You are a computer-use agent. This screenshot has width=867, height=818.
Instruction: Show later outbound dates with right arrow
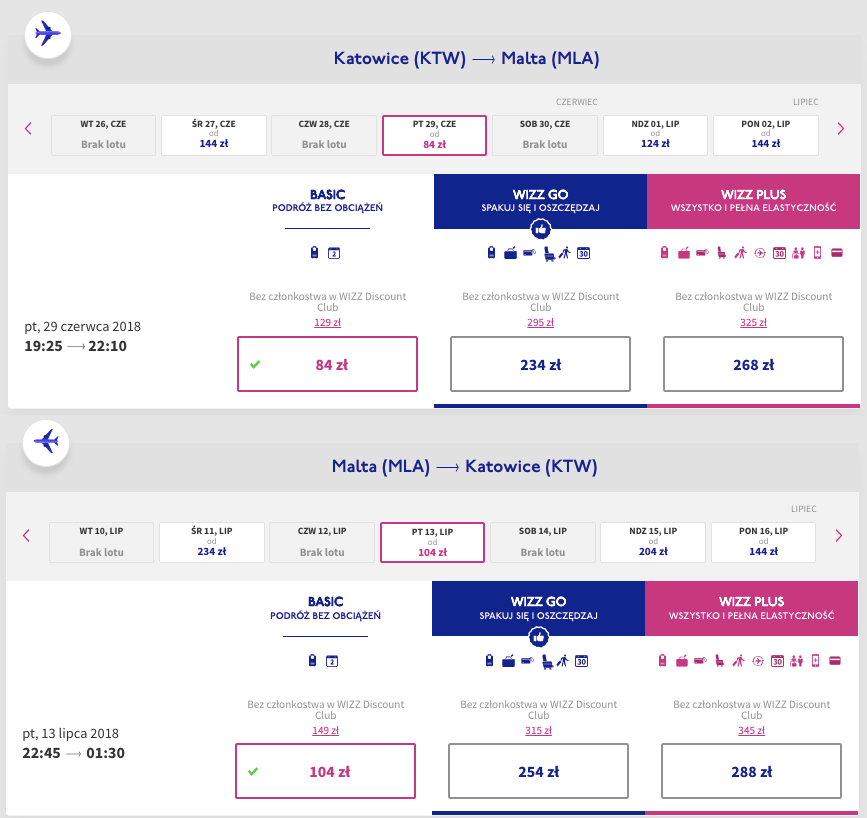841,129
